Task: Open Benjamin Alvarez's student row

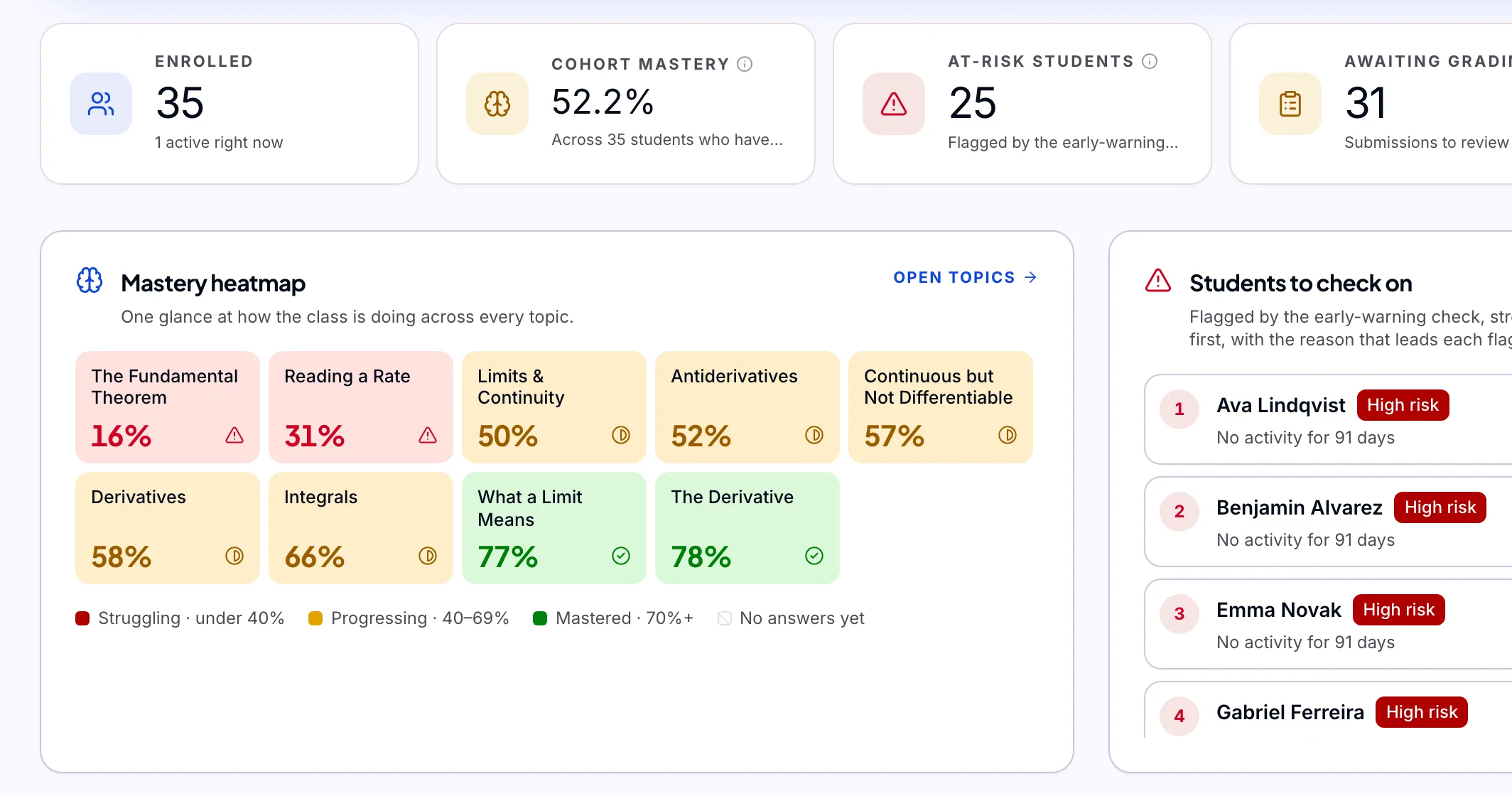Action: [x=1327, y=522]
